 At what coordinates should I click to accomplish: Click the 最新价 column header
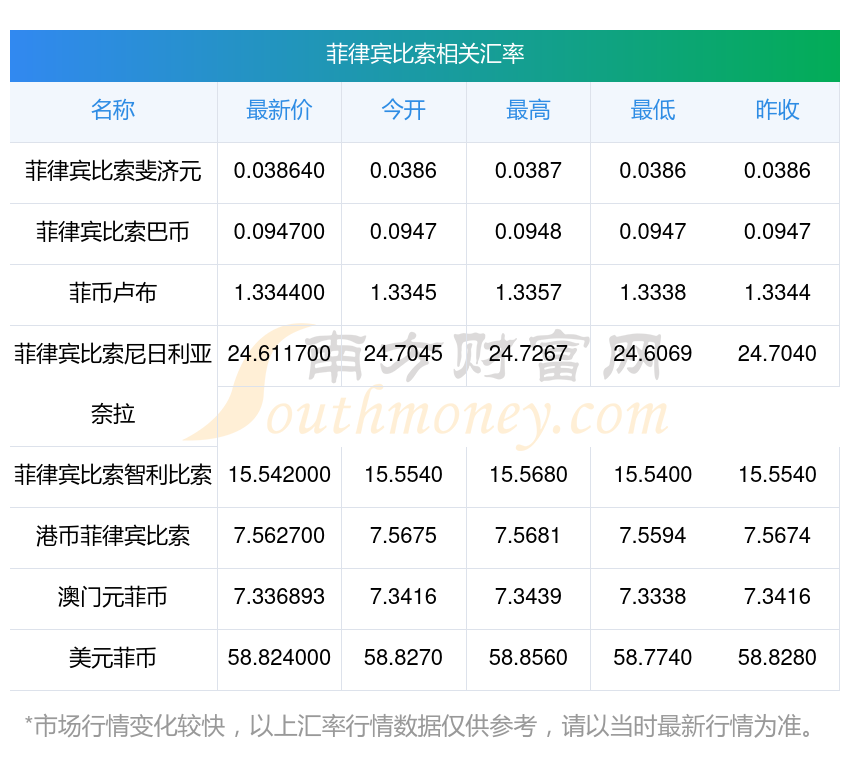tap(279, 111)
